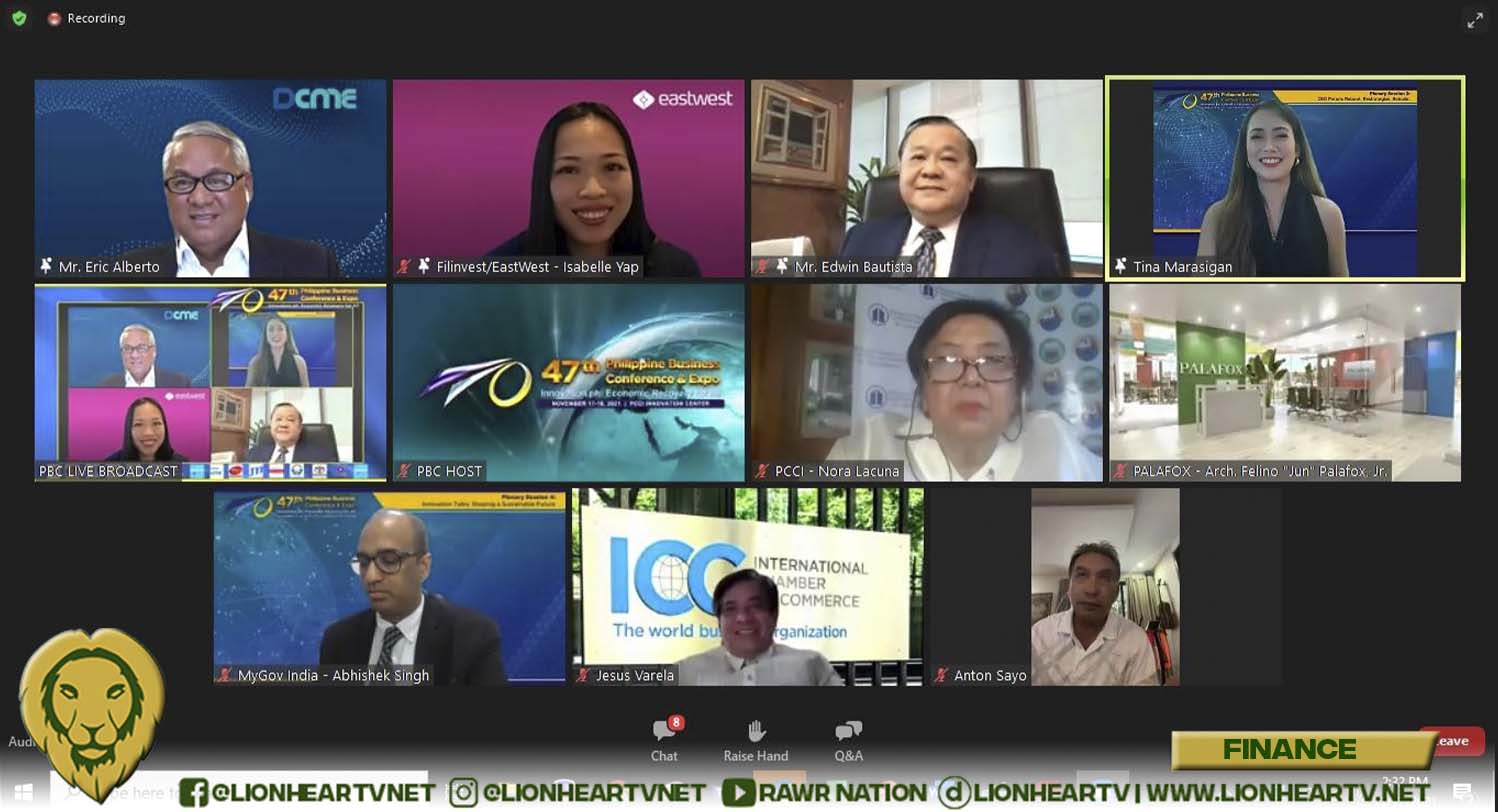Open the Windows Start menu
The width and height of the screenshot is (1500, 812).
pos(22,793)
